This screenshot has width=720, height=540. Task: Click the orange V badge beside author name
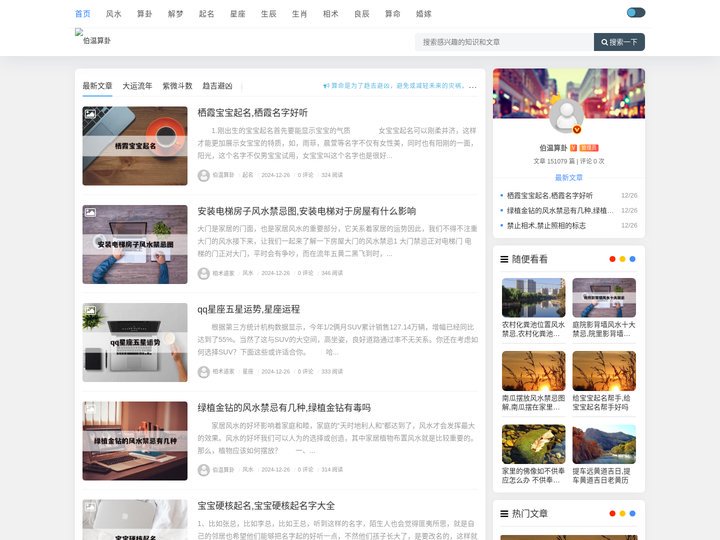tap(574, 148)
